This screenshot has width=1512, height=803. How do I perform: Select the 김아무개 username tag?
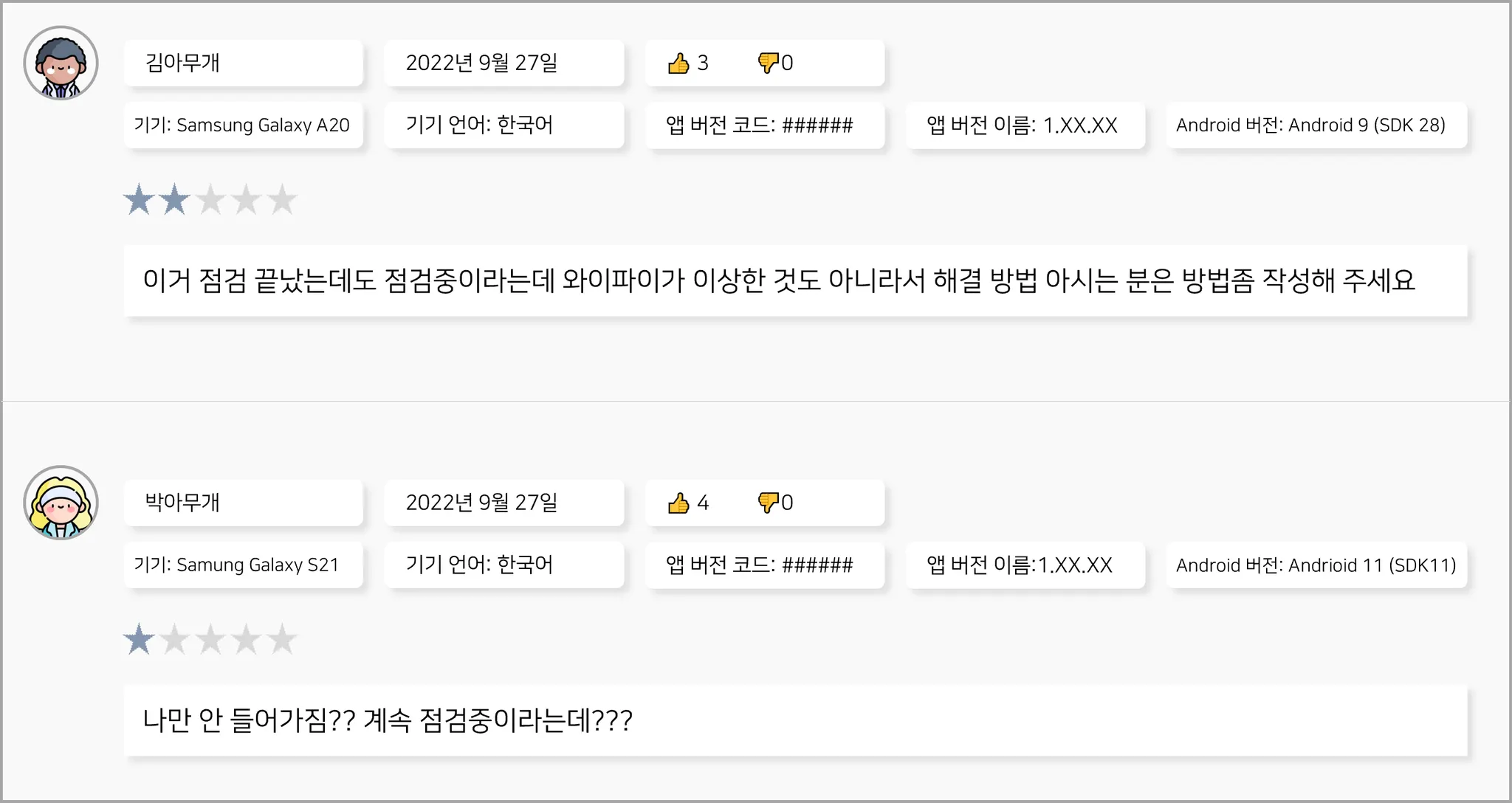point(244,63)
